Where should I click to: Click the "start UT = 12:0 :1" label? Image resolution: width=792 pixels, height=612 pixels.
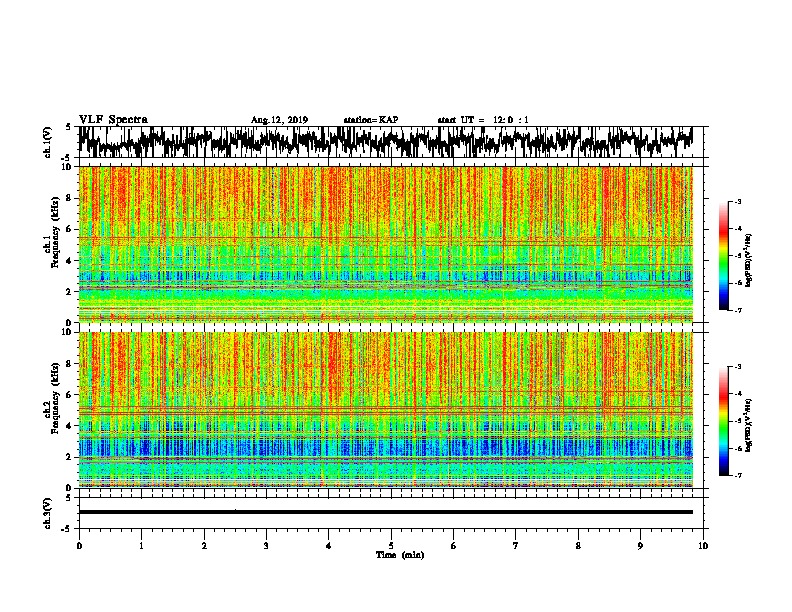tap(483, 120)
